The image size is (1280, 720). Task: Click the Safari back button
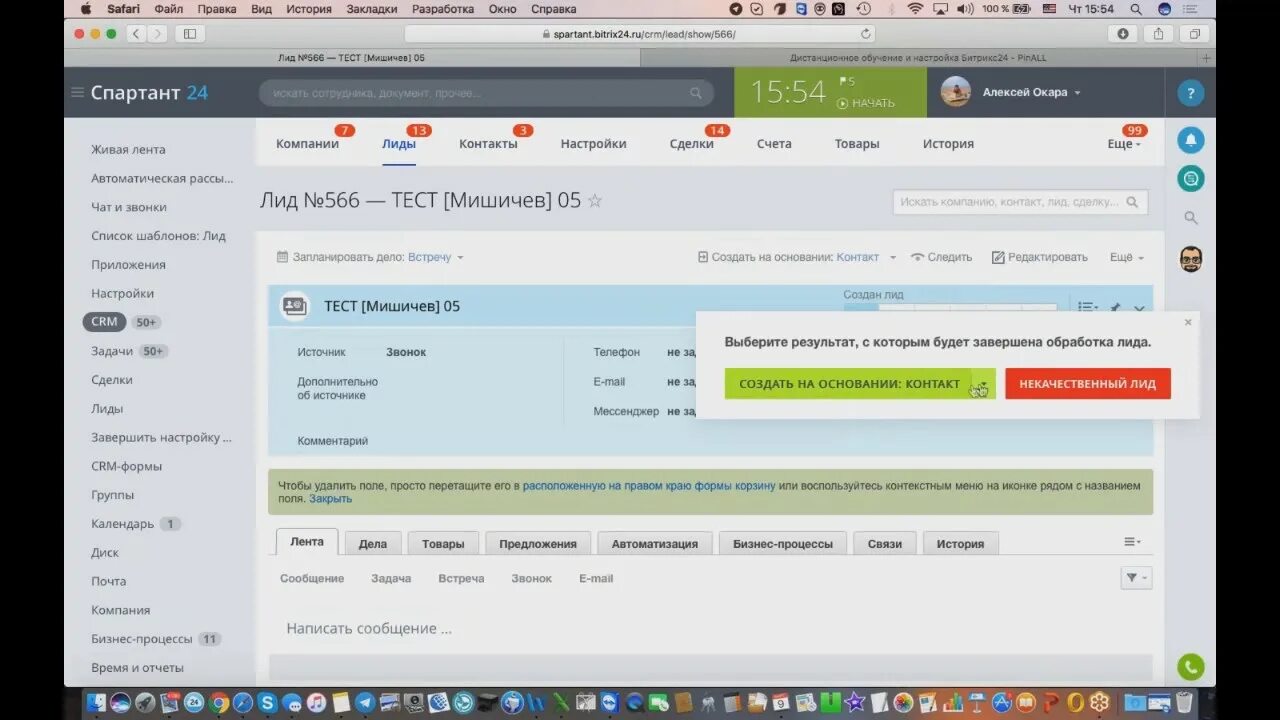pos(137,34)
